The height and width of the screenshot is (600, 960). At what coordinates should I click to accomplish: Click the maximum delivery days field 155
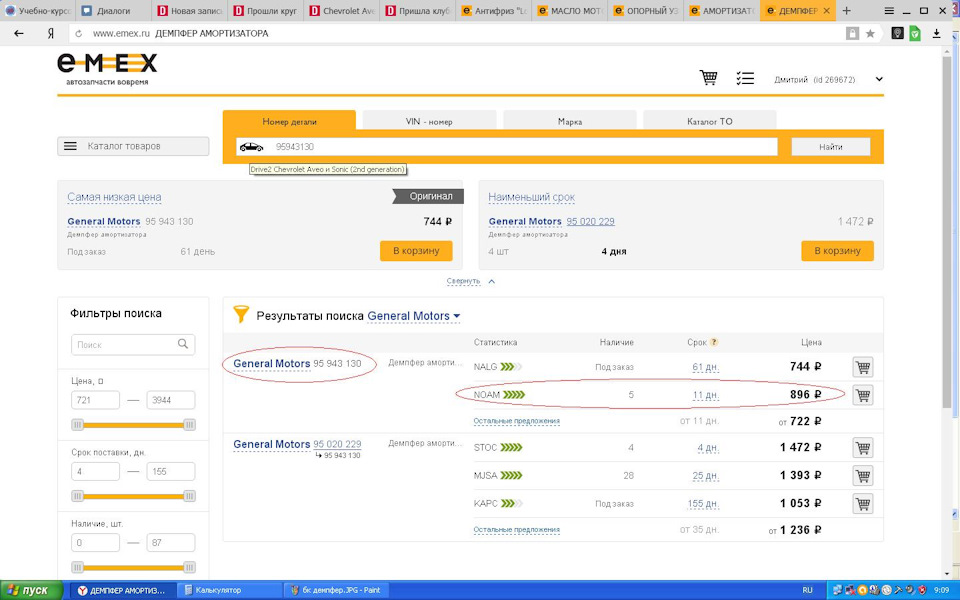click(171, 471)
